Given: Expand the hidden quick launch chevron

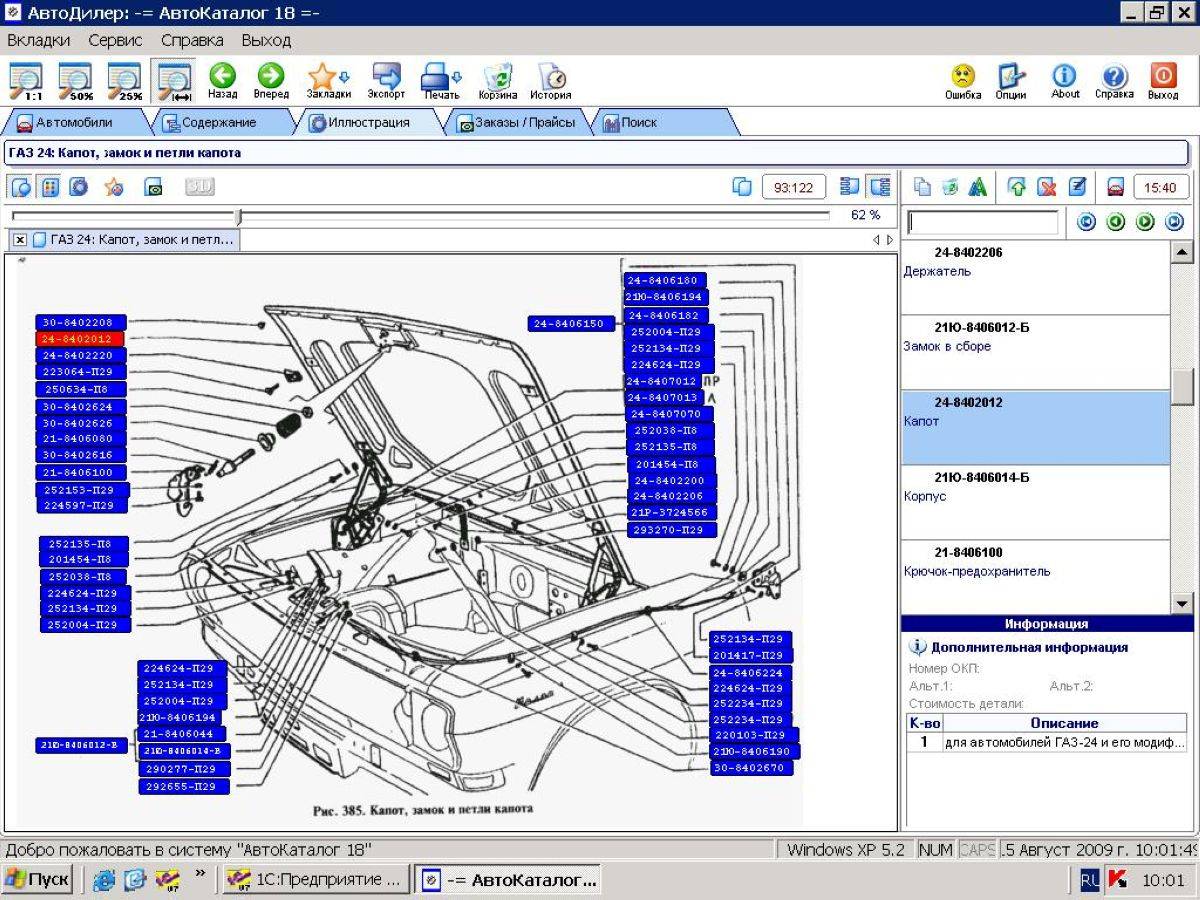Looking at the screenshot, I should tap(200, 874).
